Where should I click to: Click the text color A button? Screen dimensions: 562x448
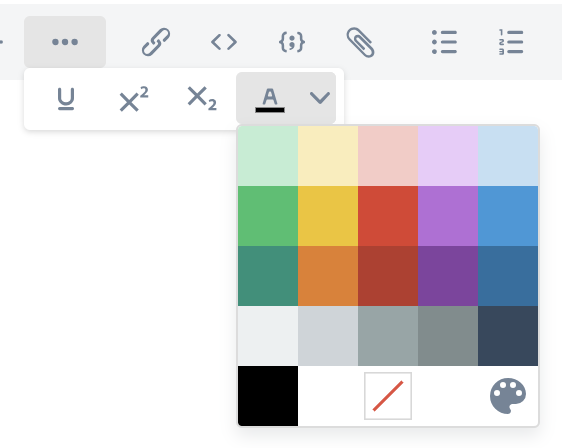270,100
